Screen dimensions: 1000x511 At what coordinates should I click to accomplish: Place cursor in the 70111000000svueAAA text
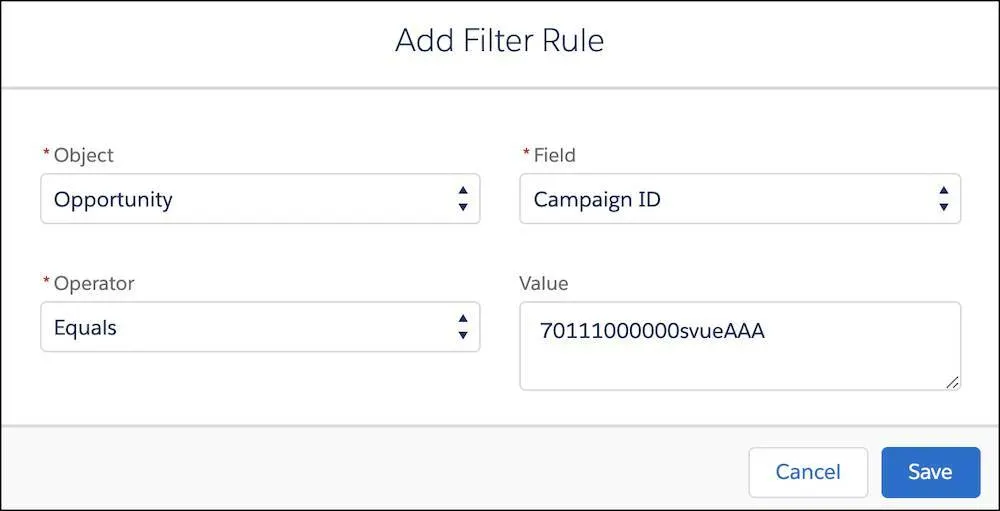click(652, 331)
